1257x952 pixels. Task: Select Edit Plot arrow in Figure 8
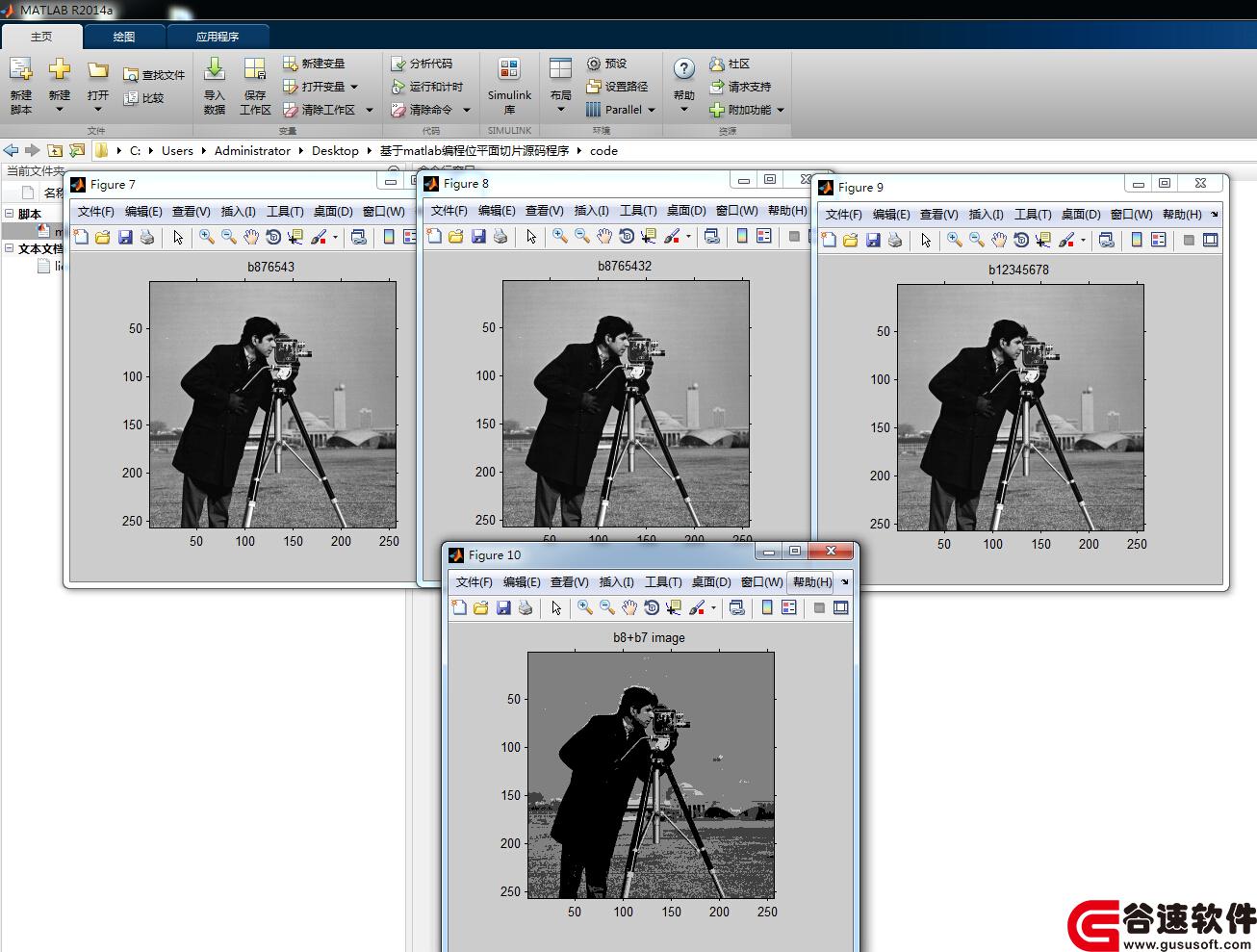pos(531,236)
